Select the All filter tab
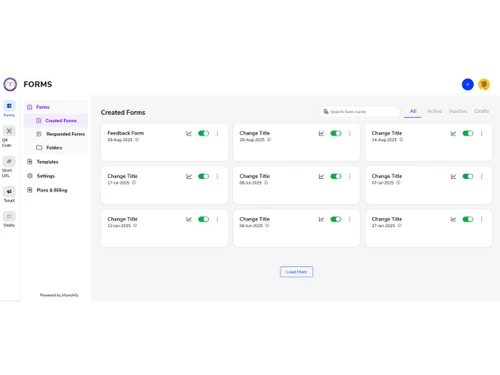Viewport: 500px width, 375px height. point(413,111)
